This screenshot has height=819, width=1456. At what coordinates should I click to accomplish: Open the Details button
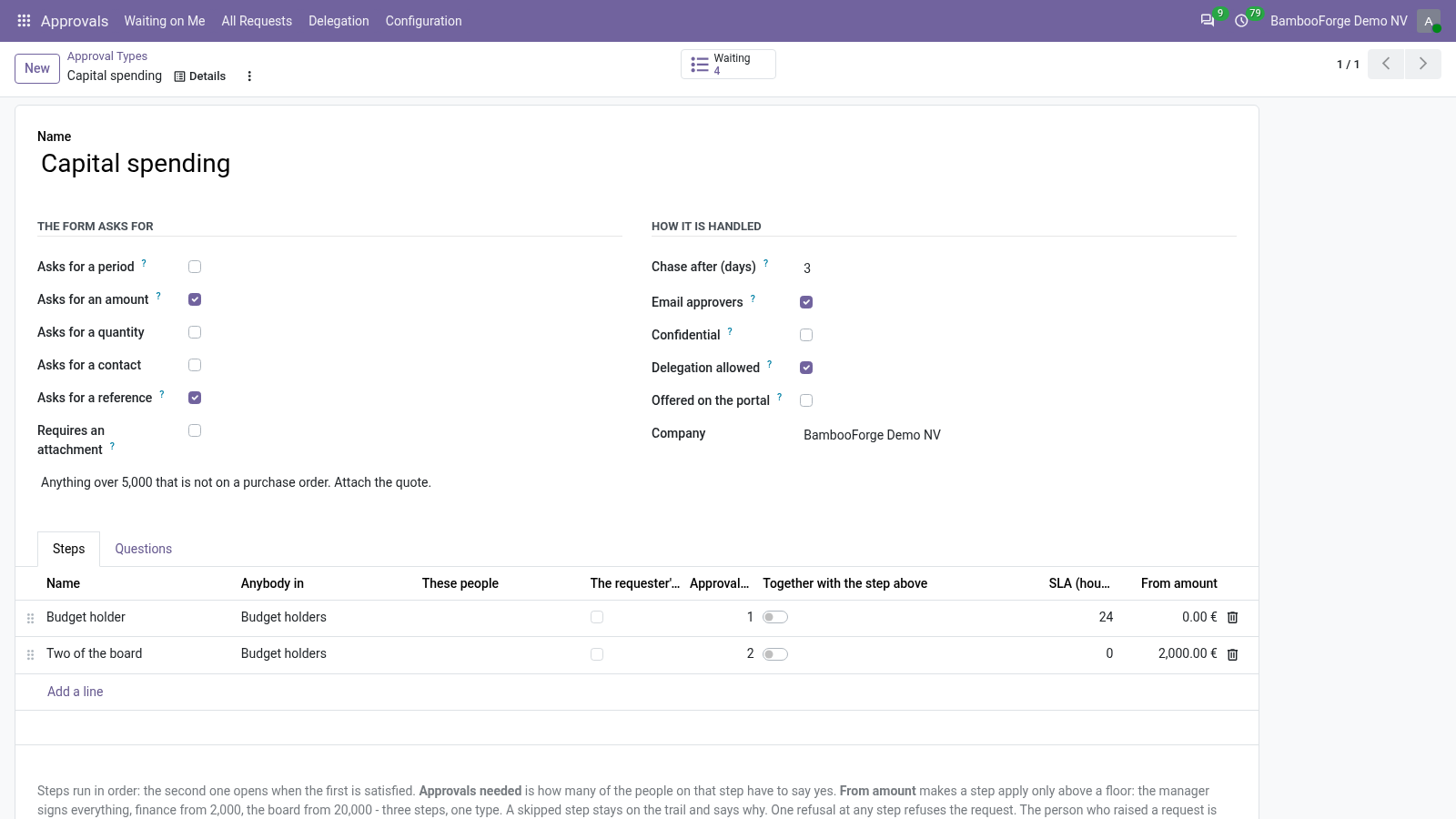pos(200,76)
